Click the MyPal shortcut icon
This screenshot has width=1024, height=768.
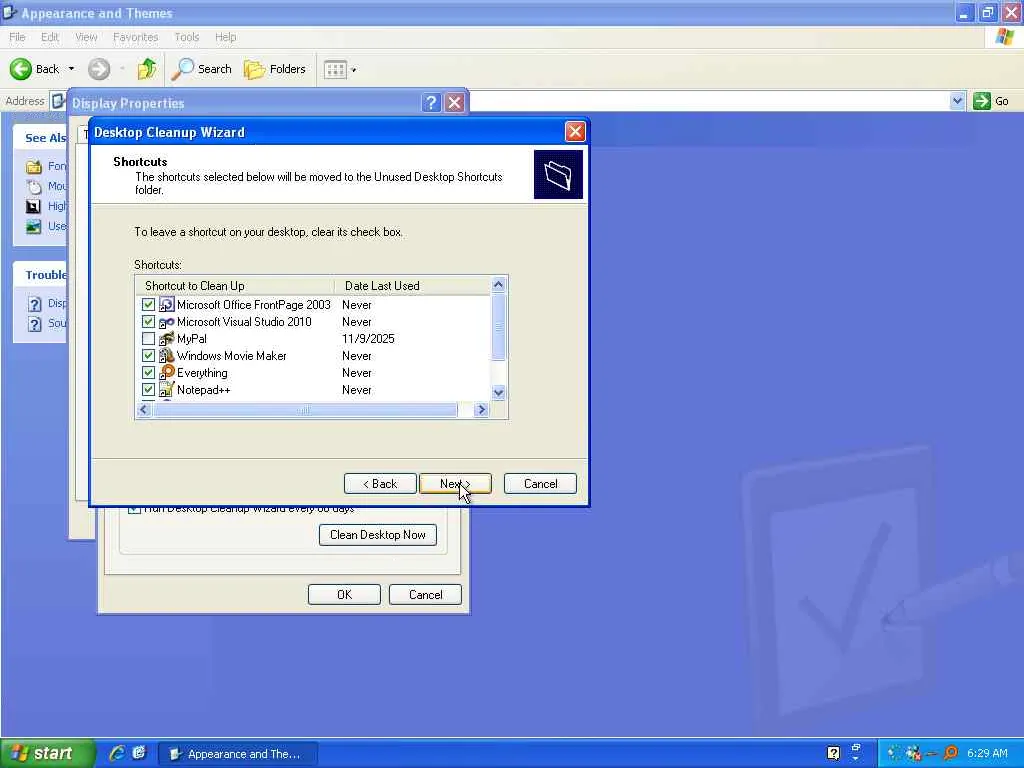click(167, 338)
